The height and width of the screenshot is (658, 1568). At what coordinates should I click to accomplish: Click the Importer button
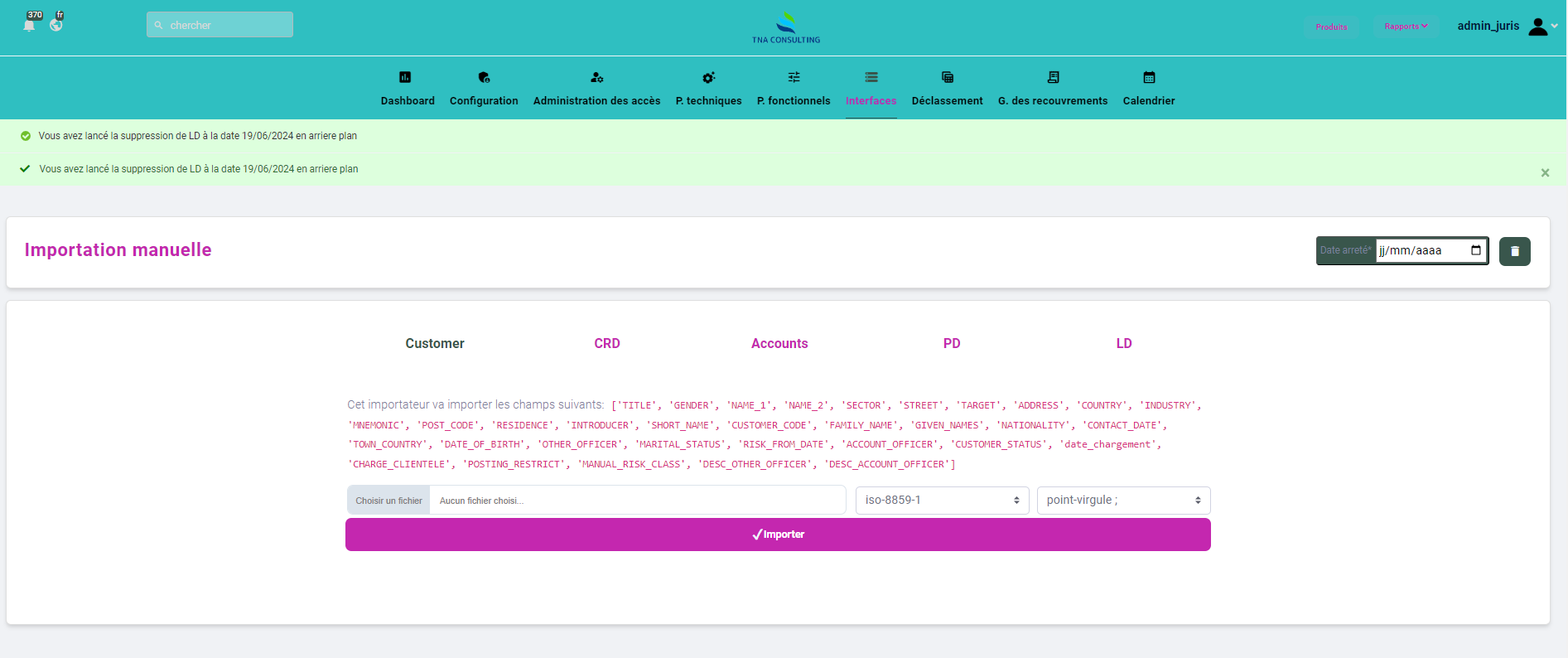(778, 535)
